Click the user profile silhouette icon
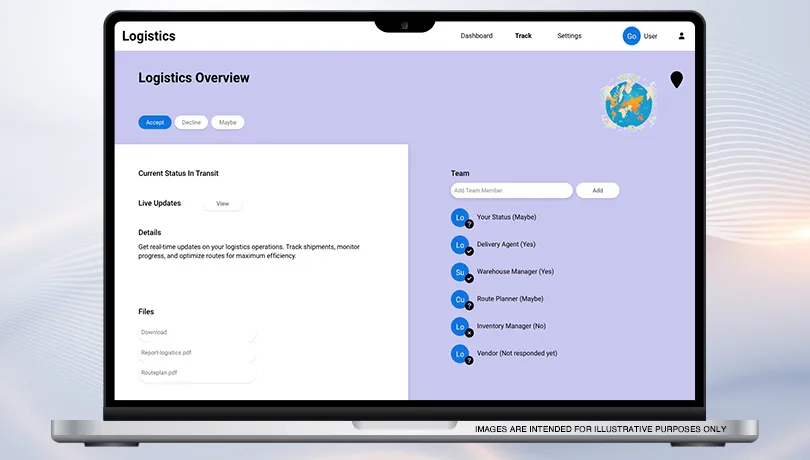This screenshot has width=810, height=460. (682, 36)
